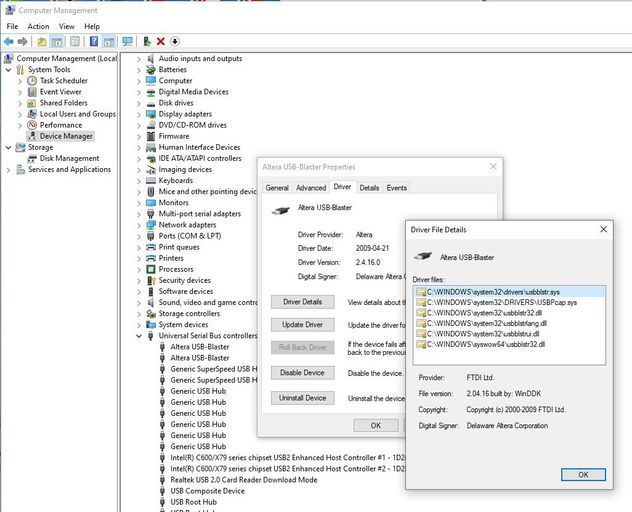Click the DVD/CD-ROM drives disc icon
Viewport: 632px width, 512px height.
point(151,125)
